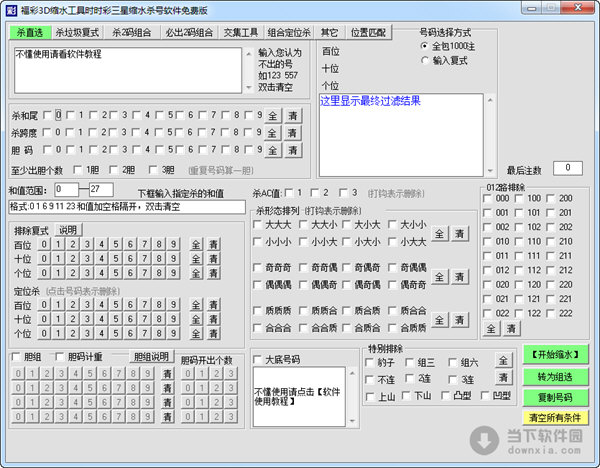Click the 【开始缩水】 button
Viewport: 600px width, 468px height.
pyautogui.click(x=555, y=355)
